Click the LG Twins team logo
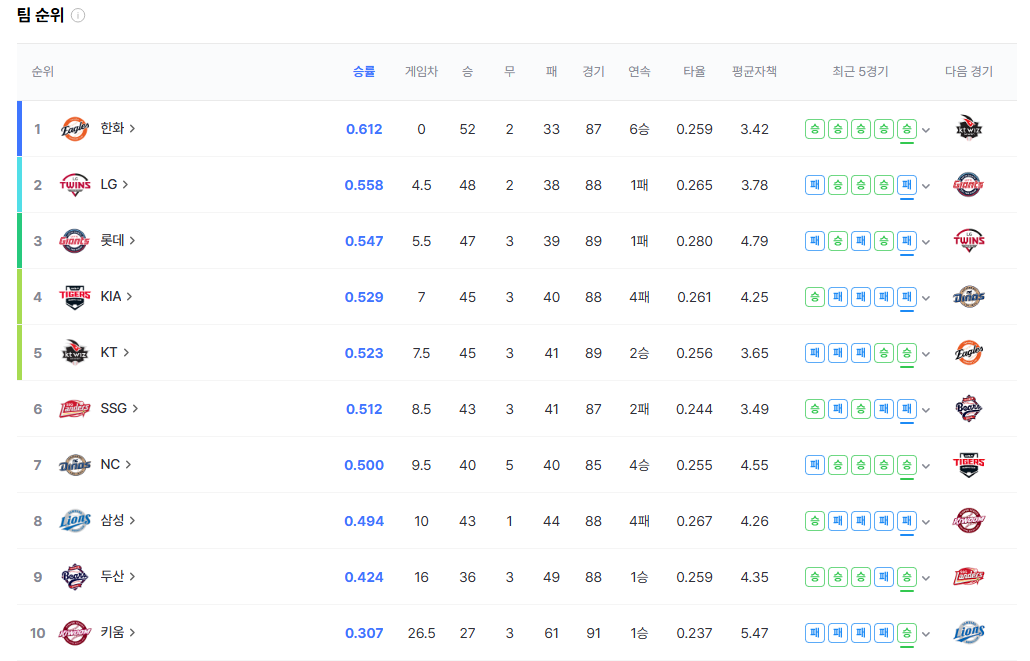Image resolution: width=1030 pixels, height=661 pixels. click(x=75, y=185)
